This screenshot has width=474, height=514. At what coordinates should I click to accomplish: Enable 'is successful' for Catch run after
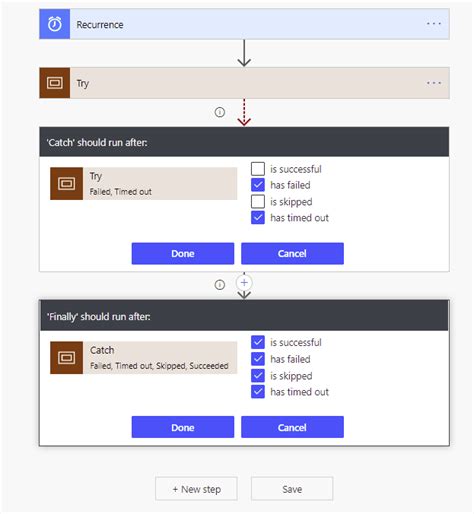(x=258, y=169)
